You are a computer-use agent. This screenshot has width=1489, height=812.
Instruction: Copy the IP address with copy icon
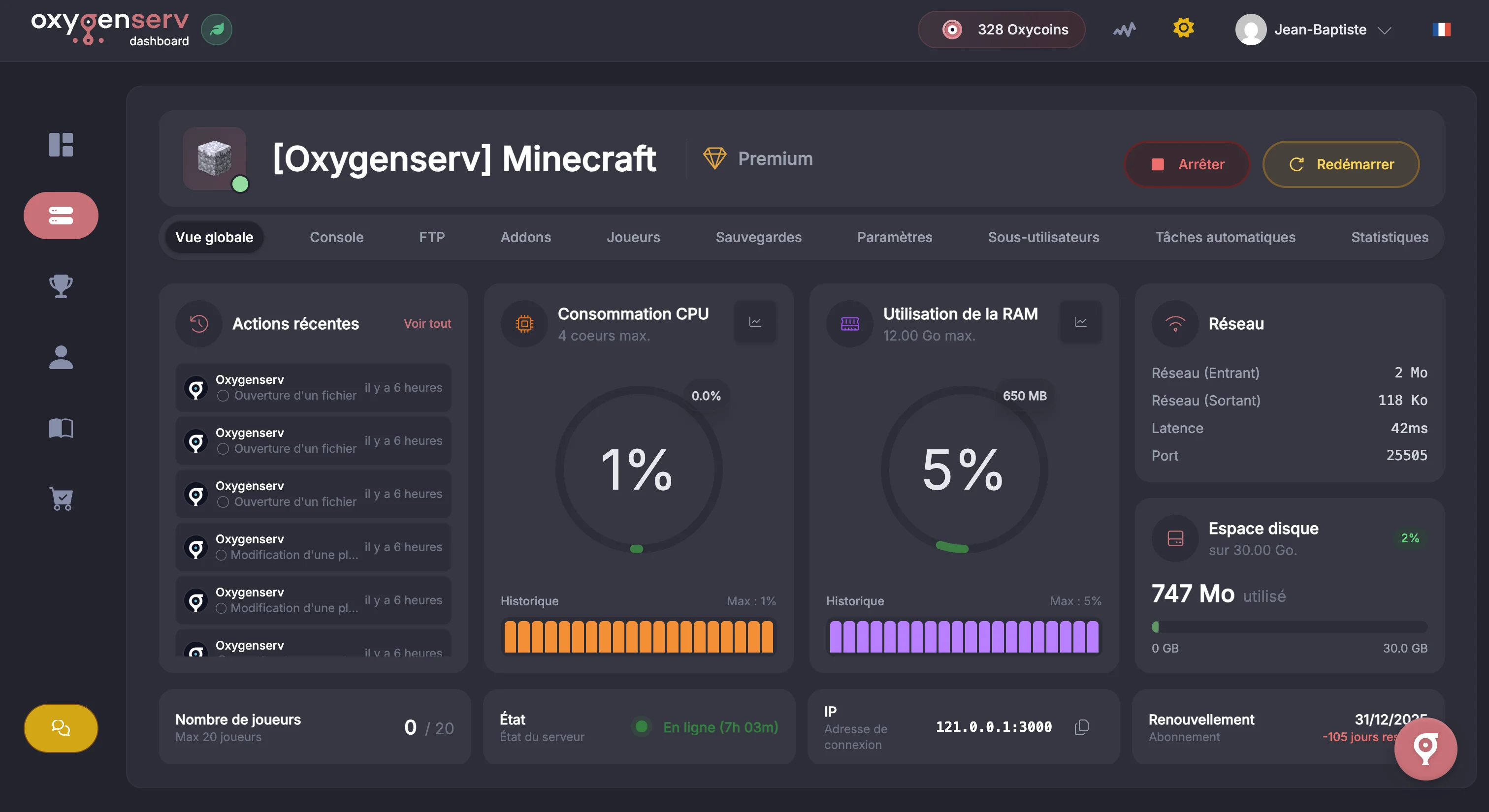1081,727
